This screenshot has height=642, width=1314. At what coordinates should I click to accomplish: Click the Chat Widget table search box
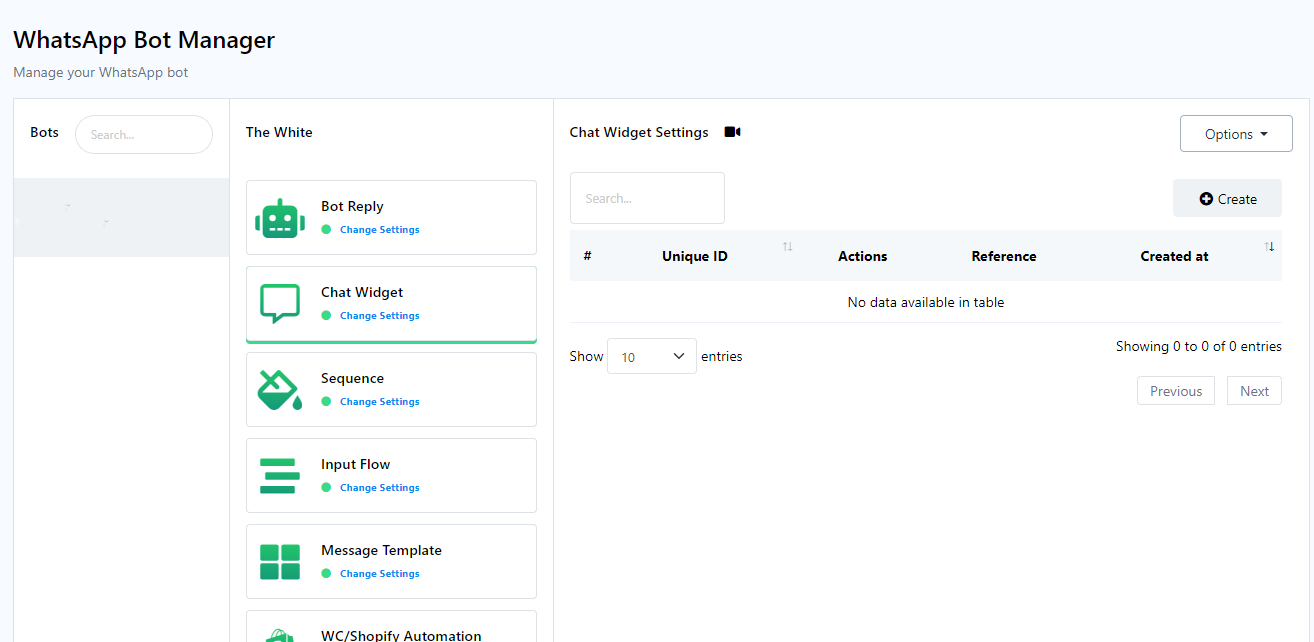(x=647, y=198)
